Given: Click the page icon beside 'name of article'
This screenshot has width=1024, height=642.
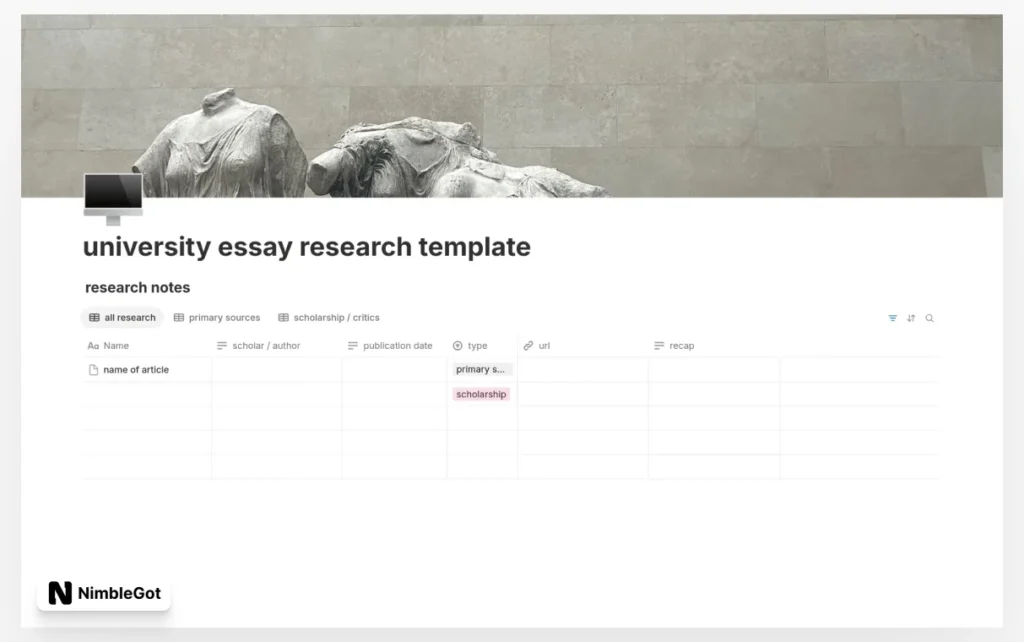Looking at the screenshot, I should pyautogui.click(x=93, y=370).
